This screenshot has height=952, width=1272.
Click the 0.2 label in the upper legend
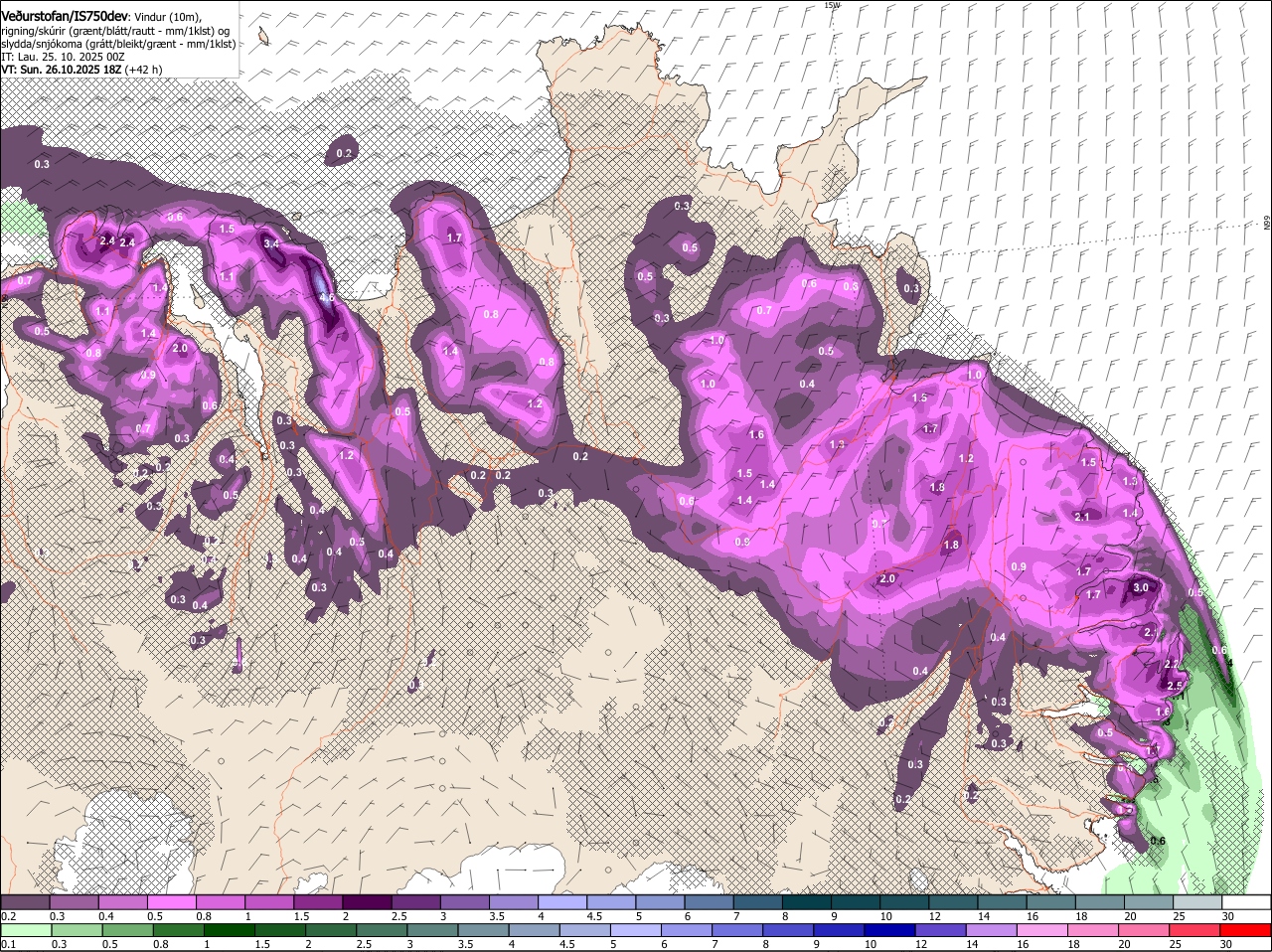7,916
